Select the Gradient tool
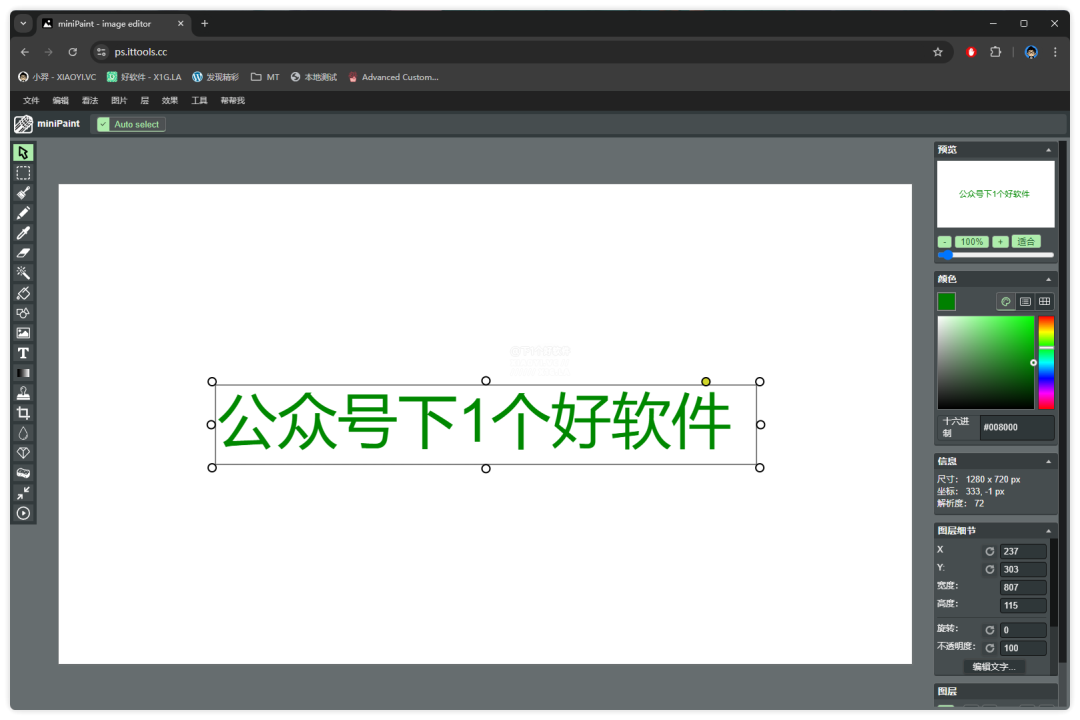Viewport: 1080px width, 720px height. 23,373
